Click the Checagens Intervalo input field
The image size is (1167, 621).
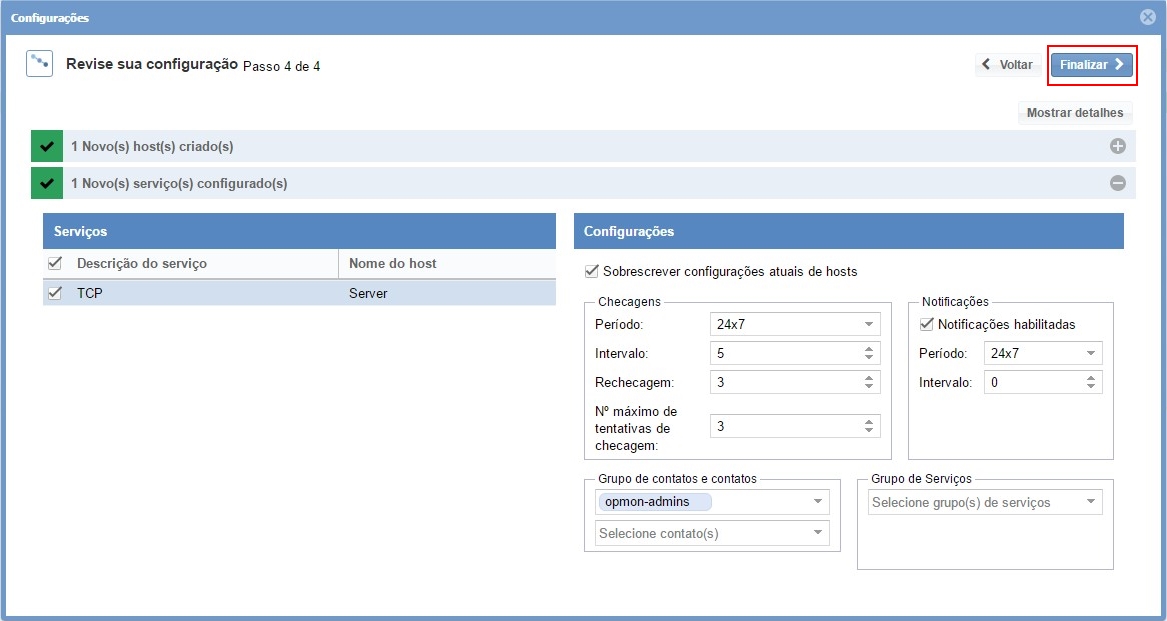tap(783, 353)
